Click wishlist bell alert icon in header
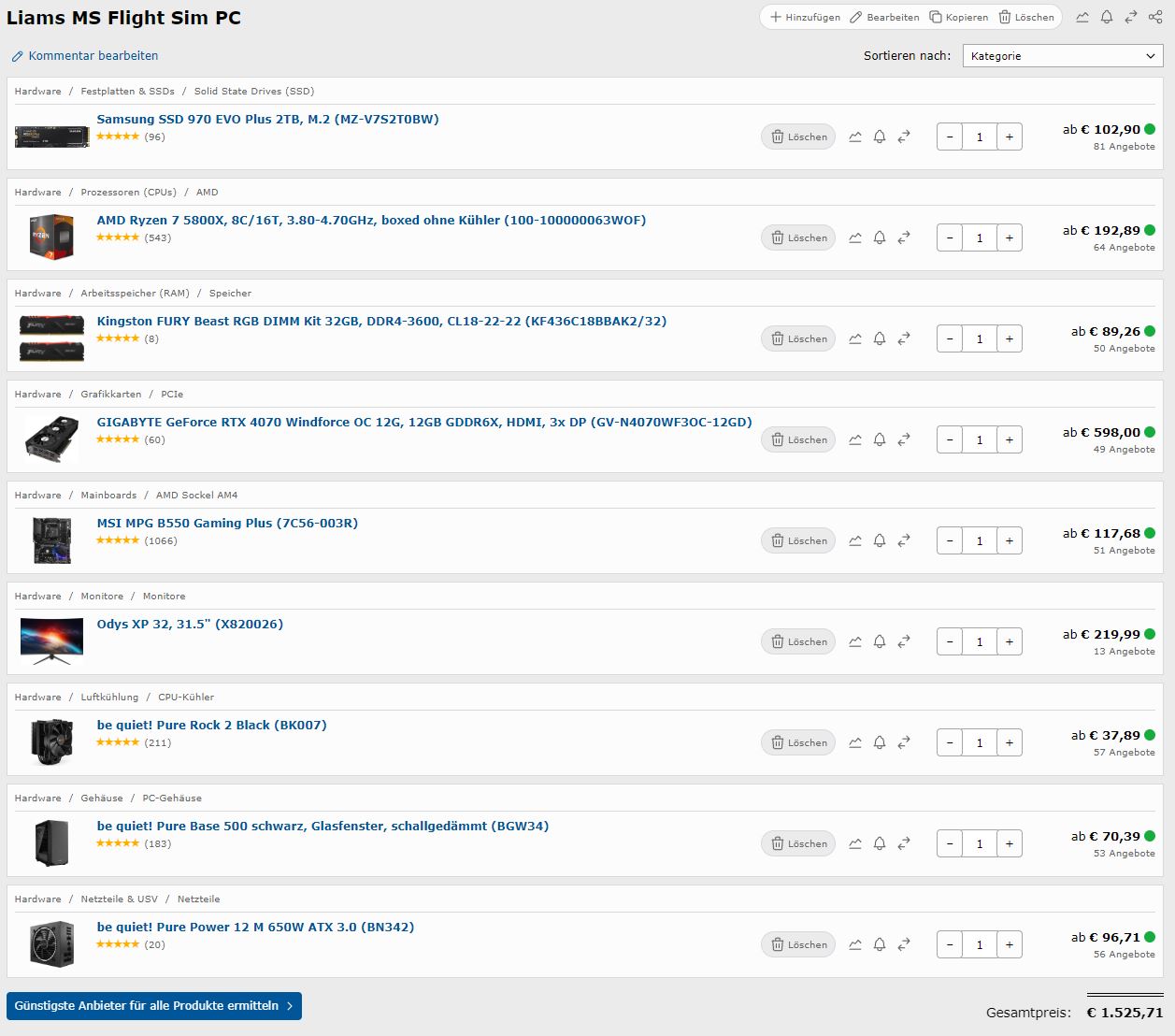The image size is (1175, 1036). click(x=1107, y=17)
